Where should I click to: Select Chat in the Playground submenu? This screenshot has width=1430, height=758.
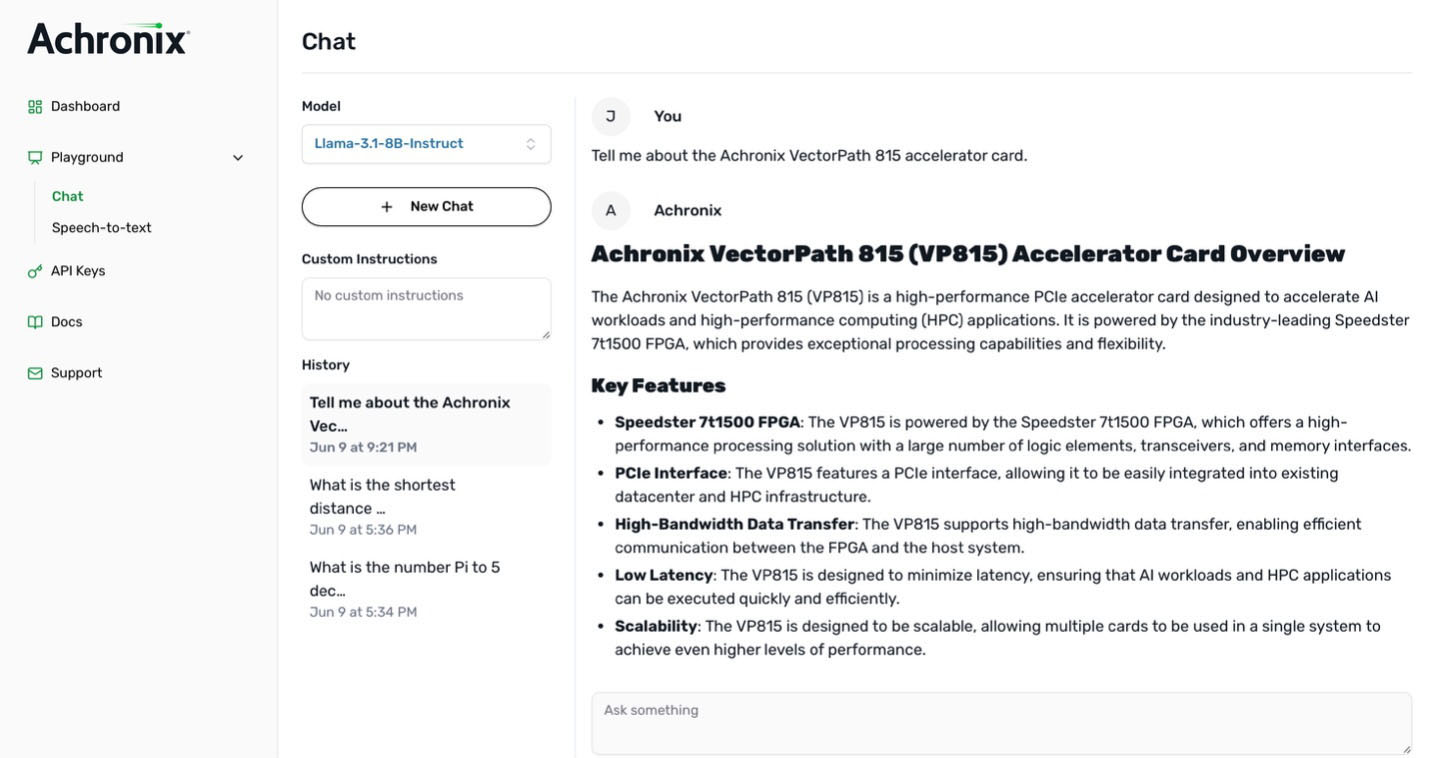coord(67,197)
